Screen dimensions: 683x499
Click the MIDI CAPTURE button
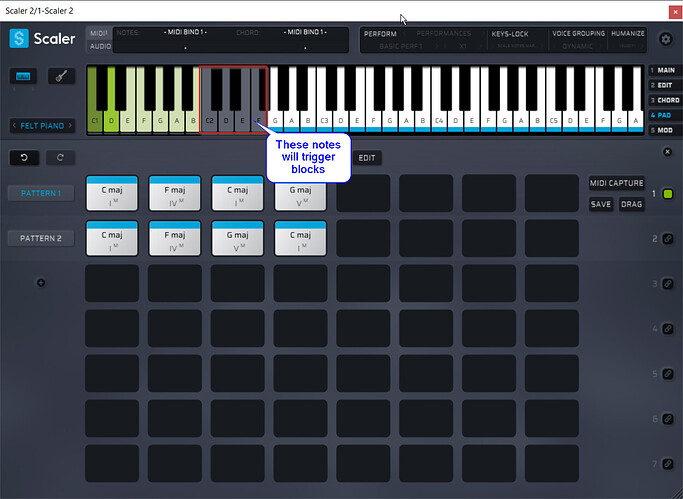(x=616, y=183)
